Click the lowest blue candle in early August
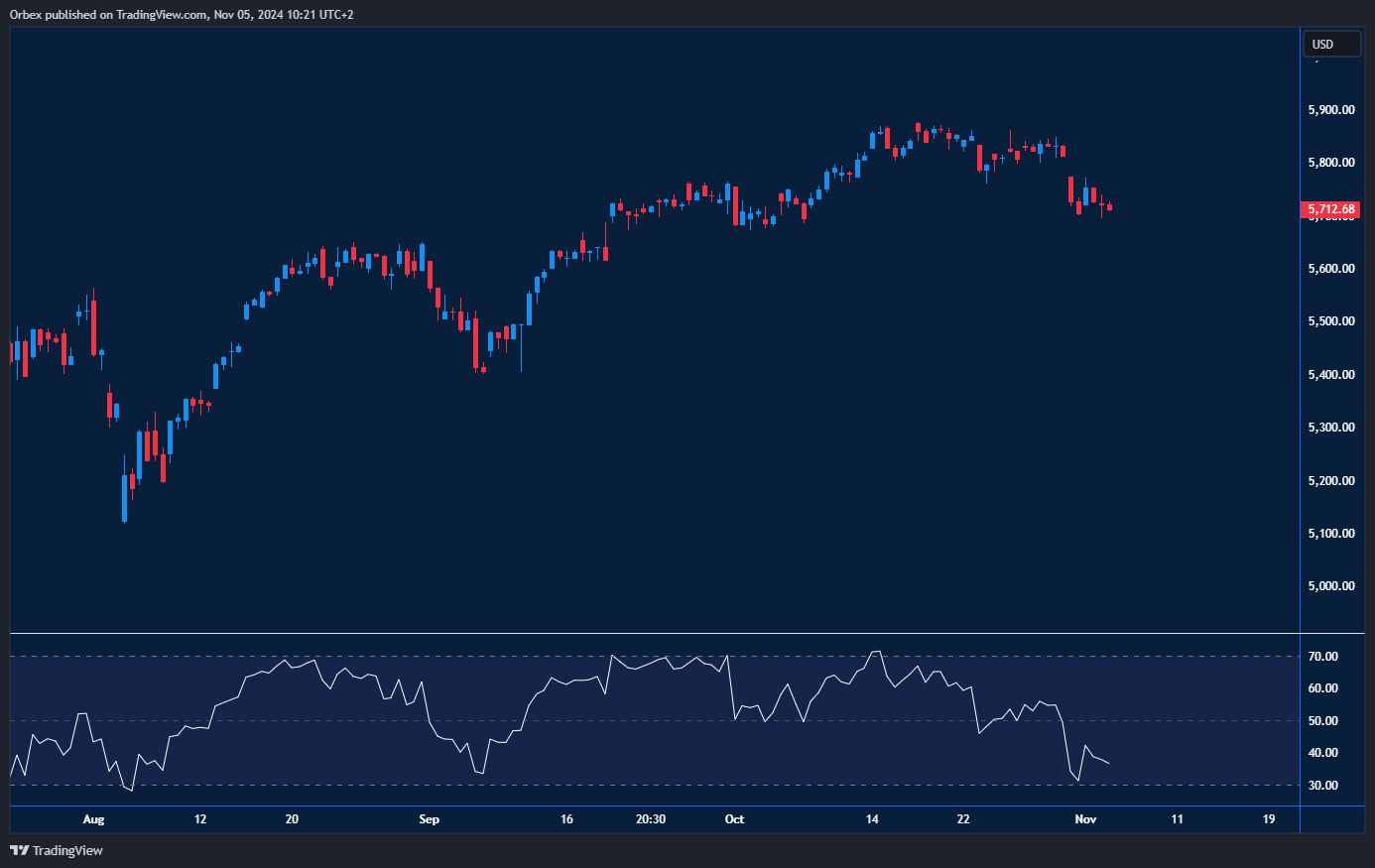The width and height of the screenshot is (1375, 868). coord(124,497)
